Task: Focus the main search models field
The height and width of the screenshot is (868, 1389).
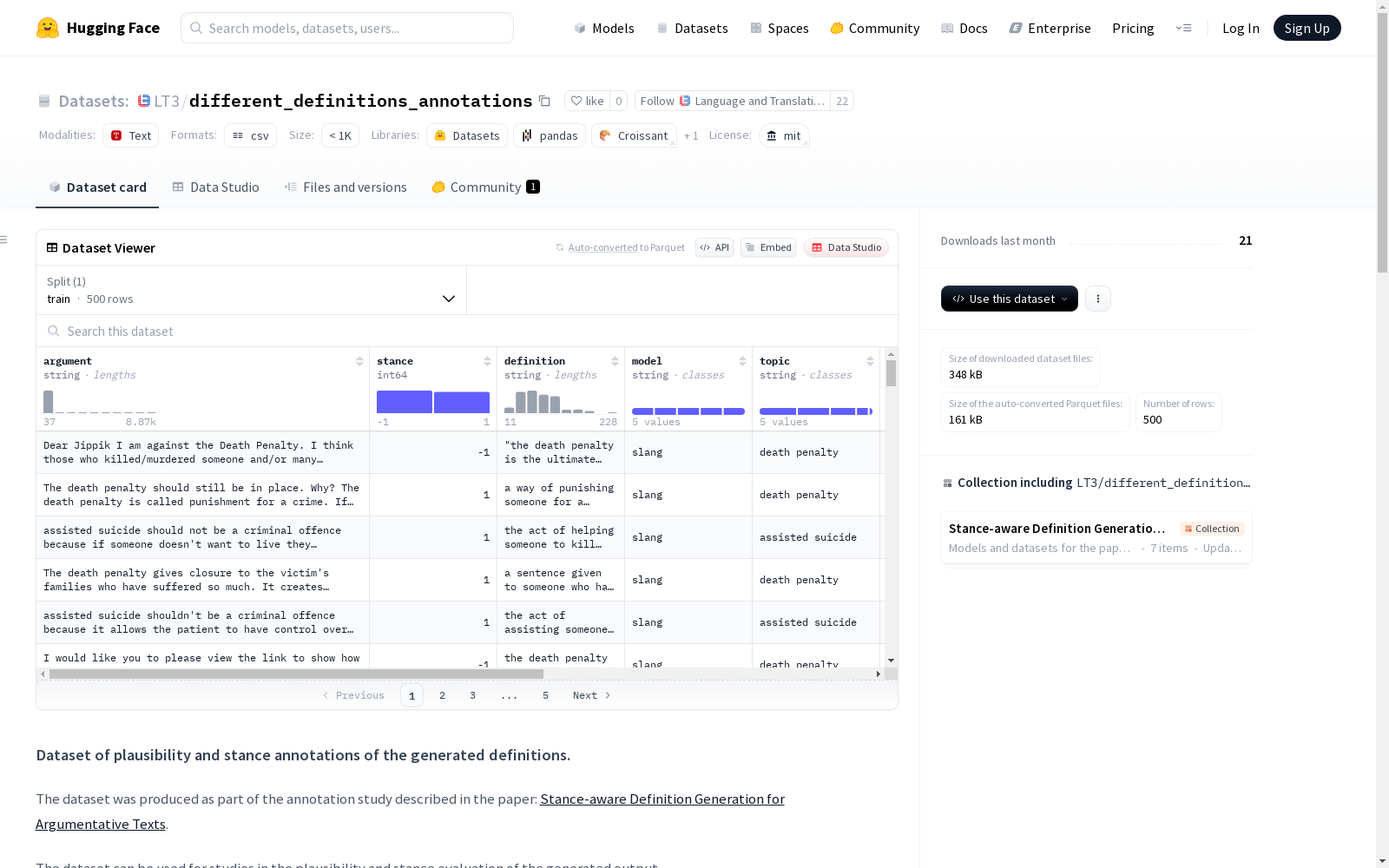Action: [347, 28]
